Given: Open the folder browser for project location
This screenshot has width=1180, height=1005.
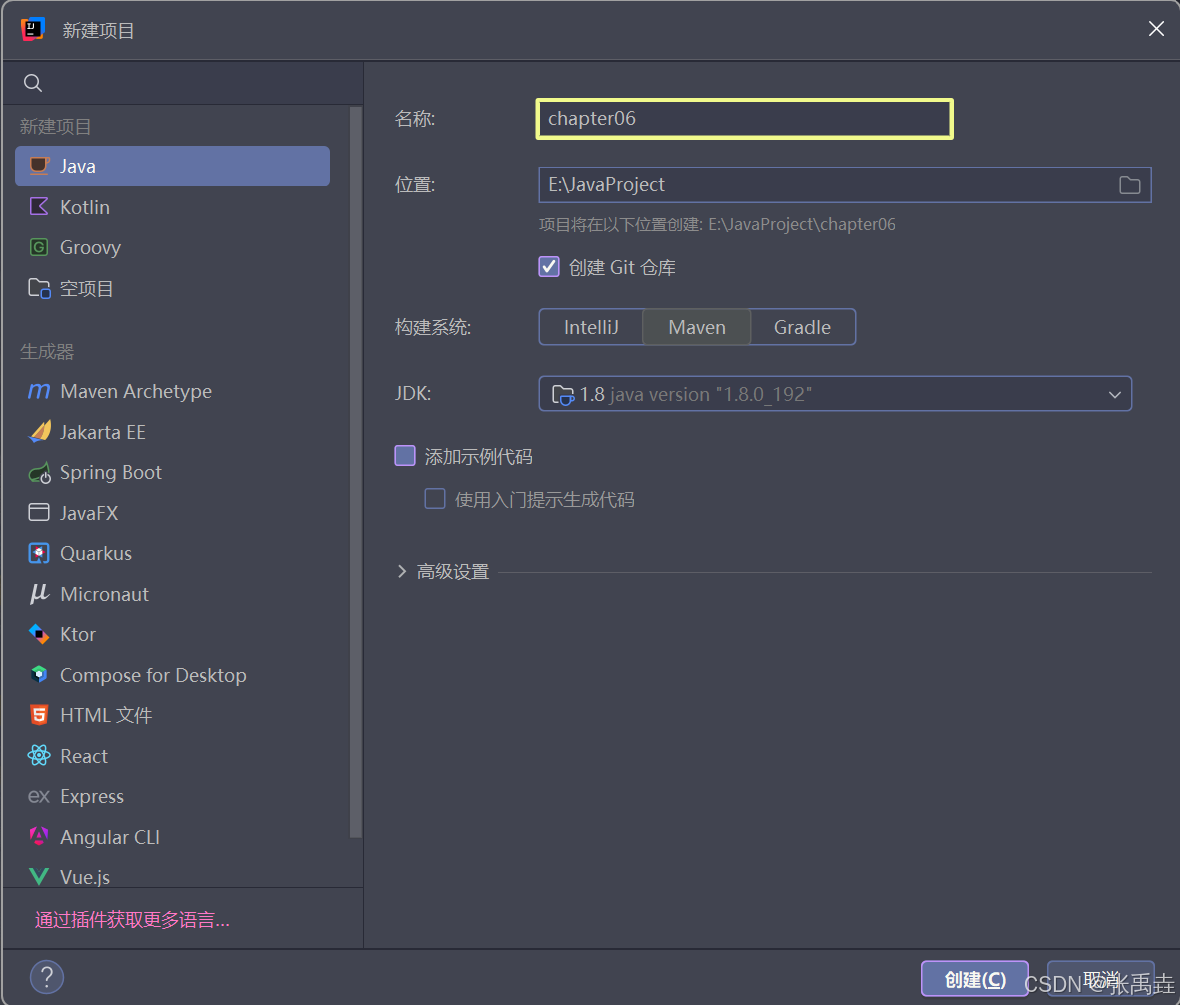Looking at the screenshot, I should (x=1130, y=185).
